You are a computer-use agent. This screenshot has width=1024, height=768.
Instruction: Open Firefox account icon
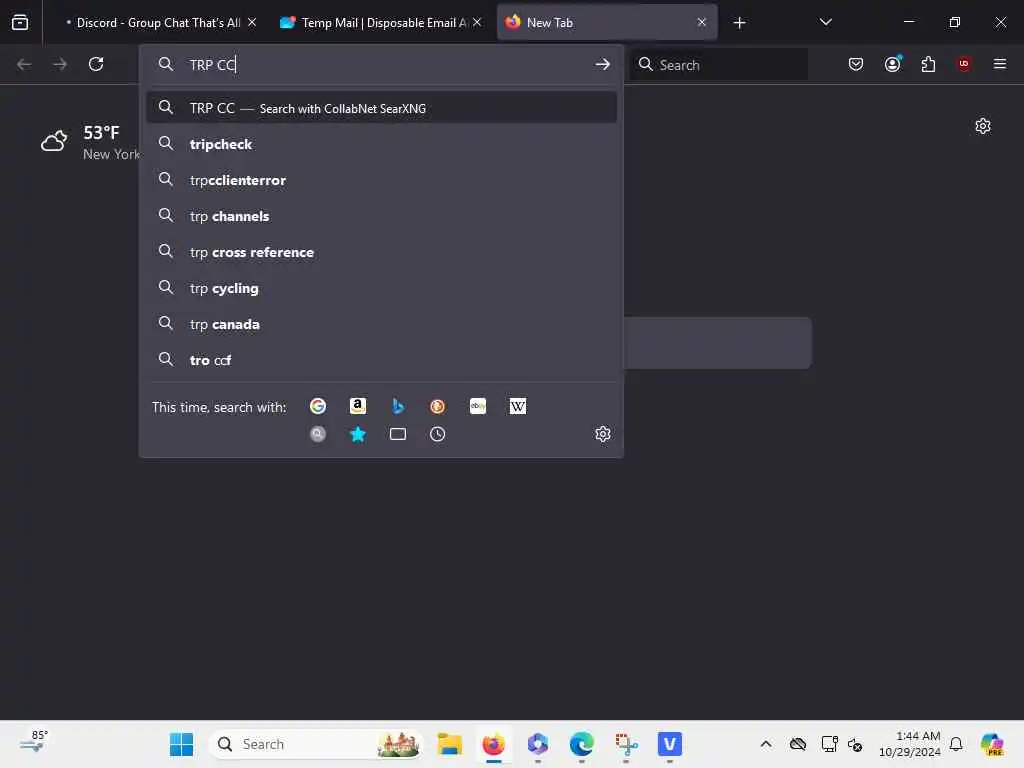[893, 64]
